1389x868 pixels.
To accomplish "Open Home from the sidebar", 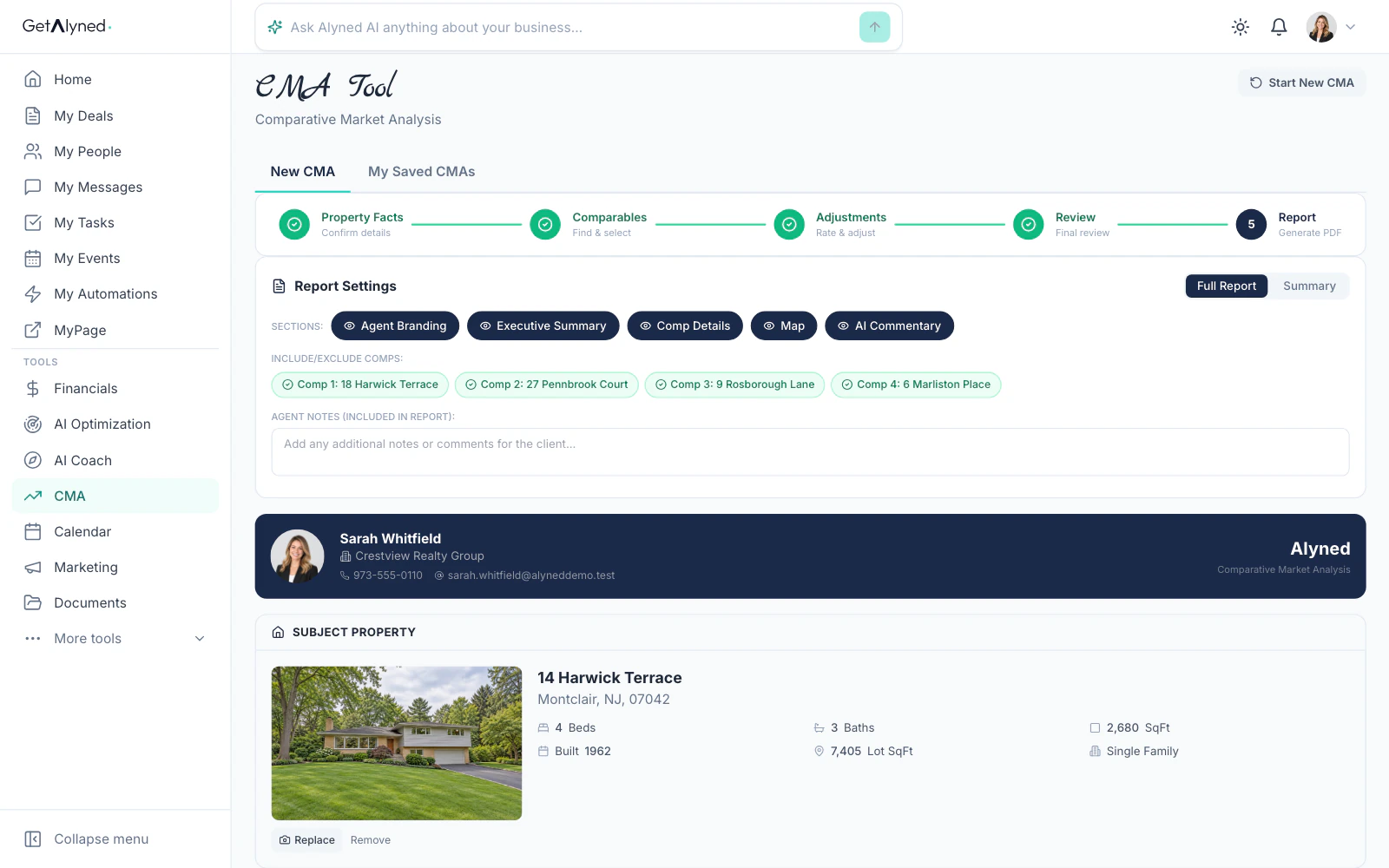I will [115, 79].
